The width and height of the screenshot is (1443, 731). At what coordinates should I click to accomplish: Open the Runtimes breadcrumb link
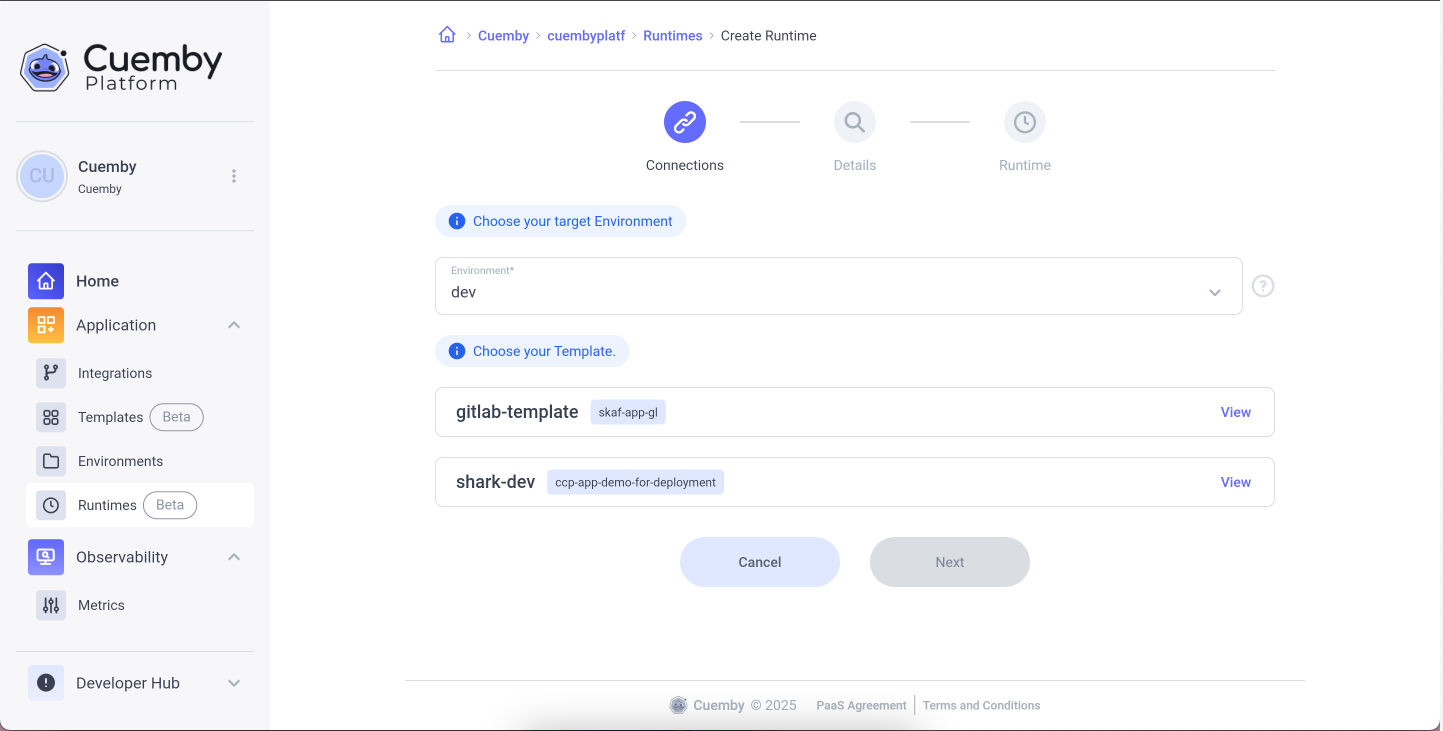[672, 36]
